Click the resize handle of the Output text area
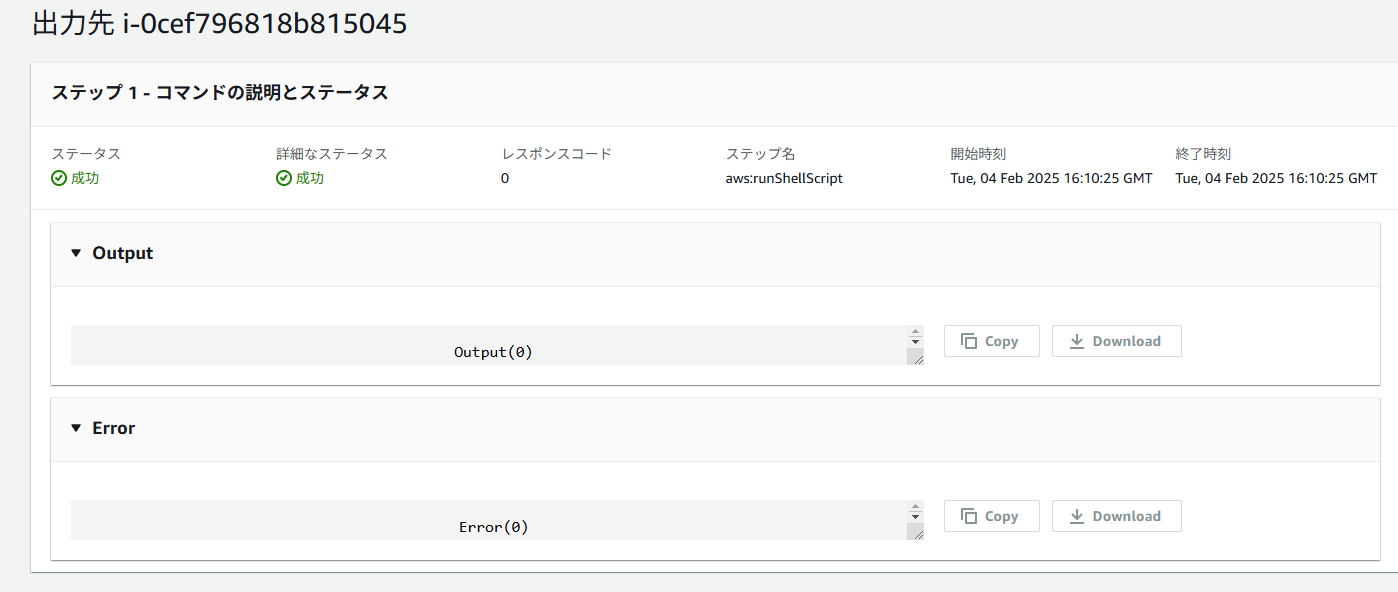The height and width of the screenshot is (592, 1398). [x=915, y=357]
